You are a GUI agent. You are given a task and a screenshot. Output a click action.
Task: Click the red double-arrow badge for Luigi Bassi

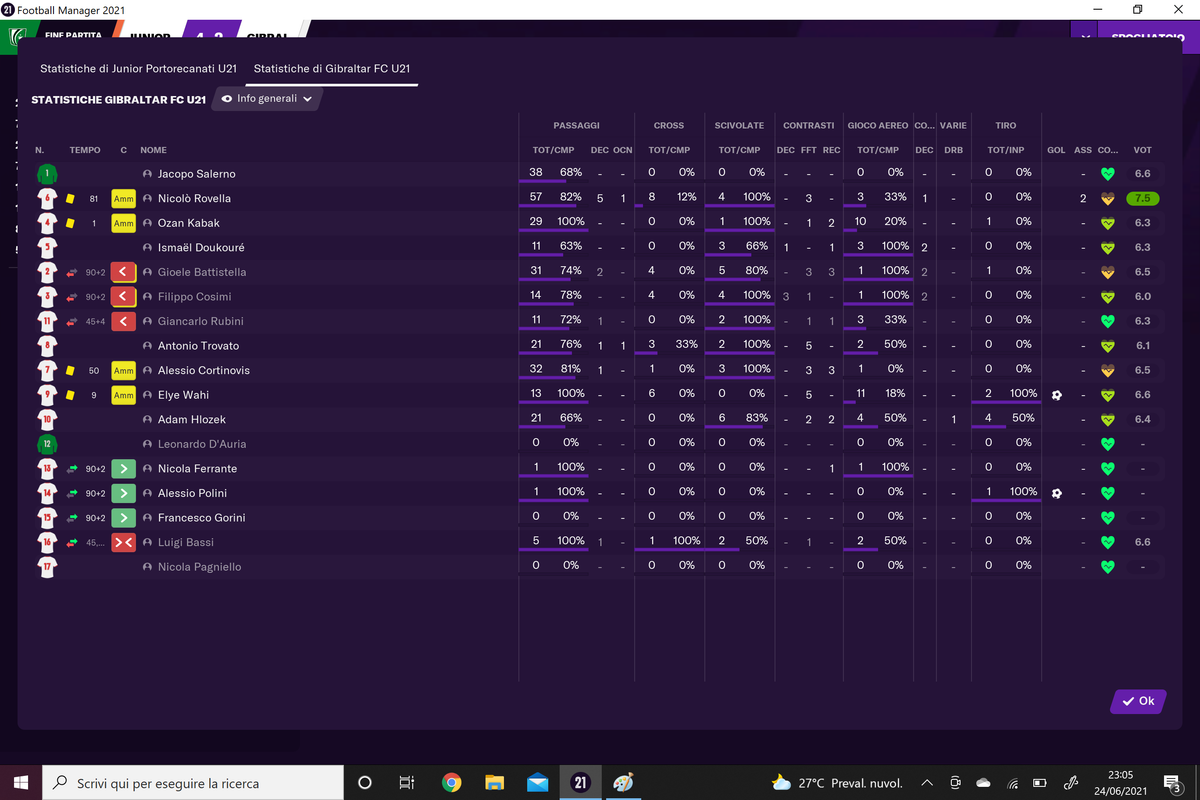pyautogui.click(x=123, y=542)
